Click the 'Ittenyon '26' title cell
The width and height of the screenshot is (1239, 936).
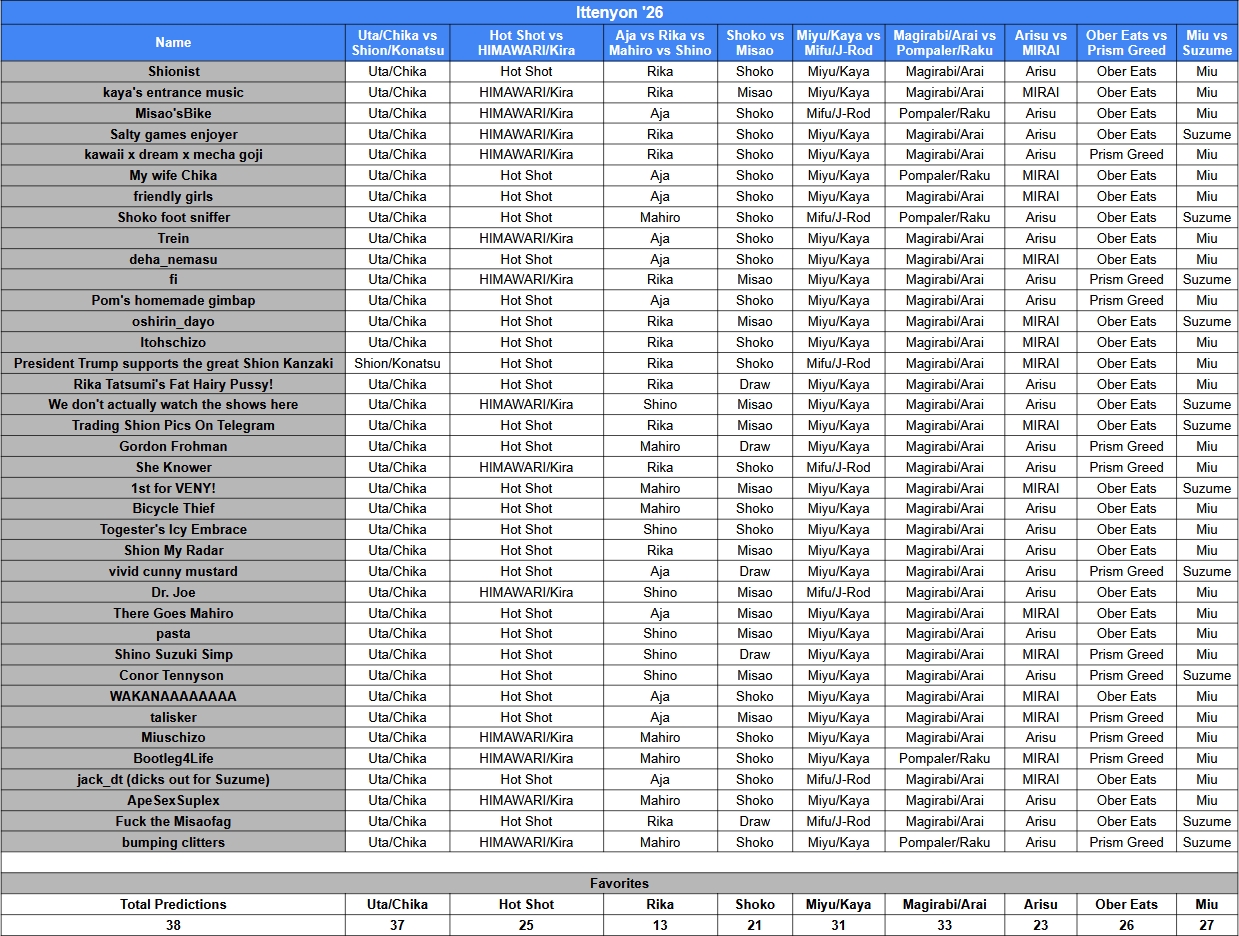pyautogui.click(x=619, y=13)
